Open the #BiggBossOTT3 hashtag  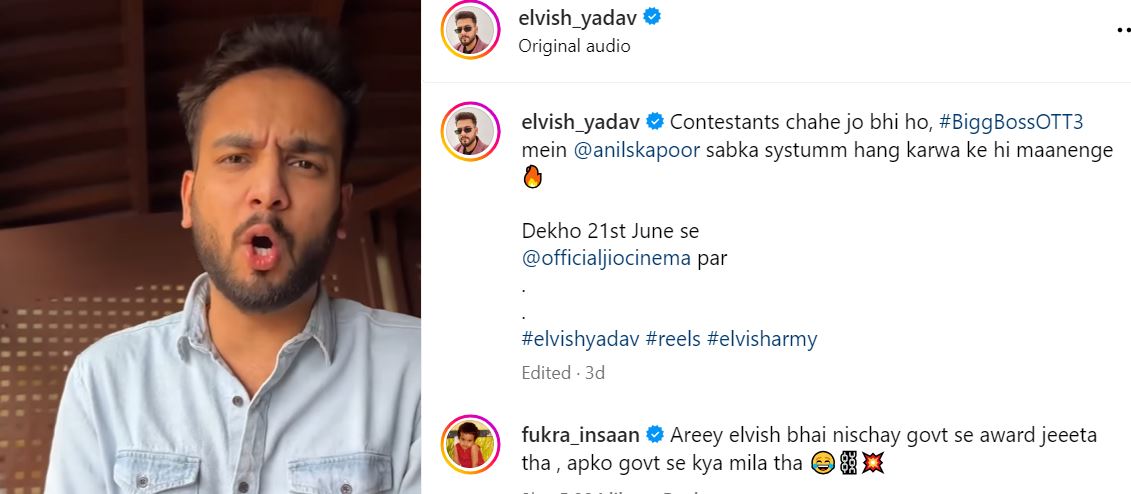point(1011,122)
